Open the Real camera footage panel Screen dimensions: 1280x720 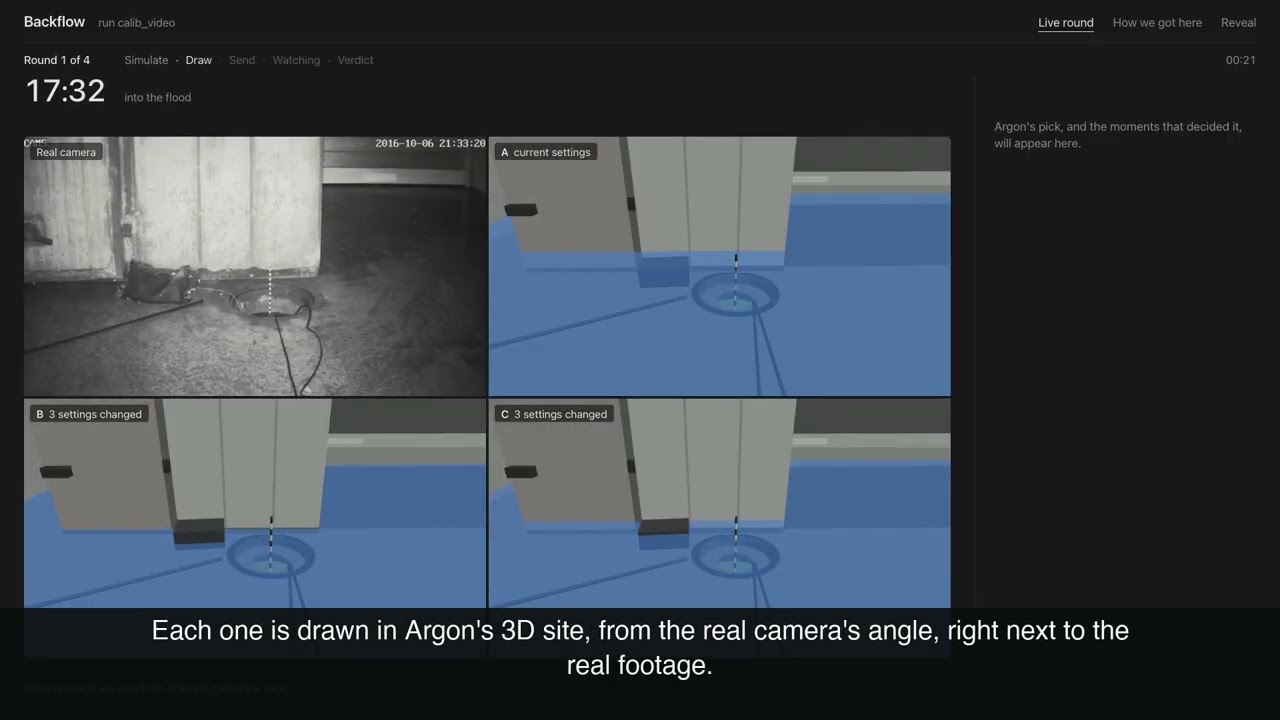[255, 266]
